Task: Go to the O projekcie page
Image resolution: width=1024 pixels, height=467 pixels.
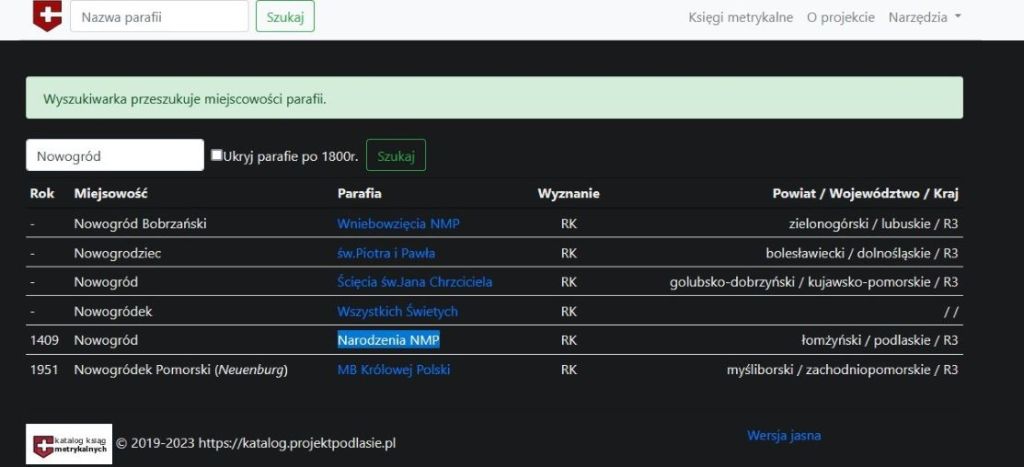Action: pyautogui.click(x=840, y=17)
